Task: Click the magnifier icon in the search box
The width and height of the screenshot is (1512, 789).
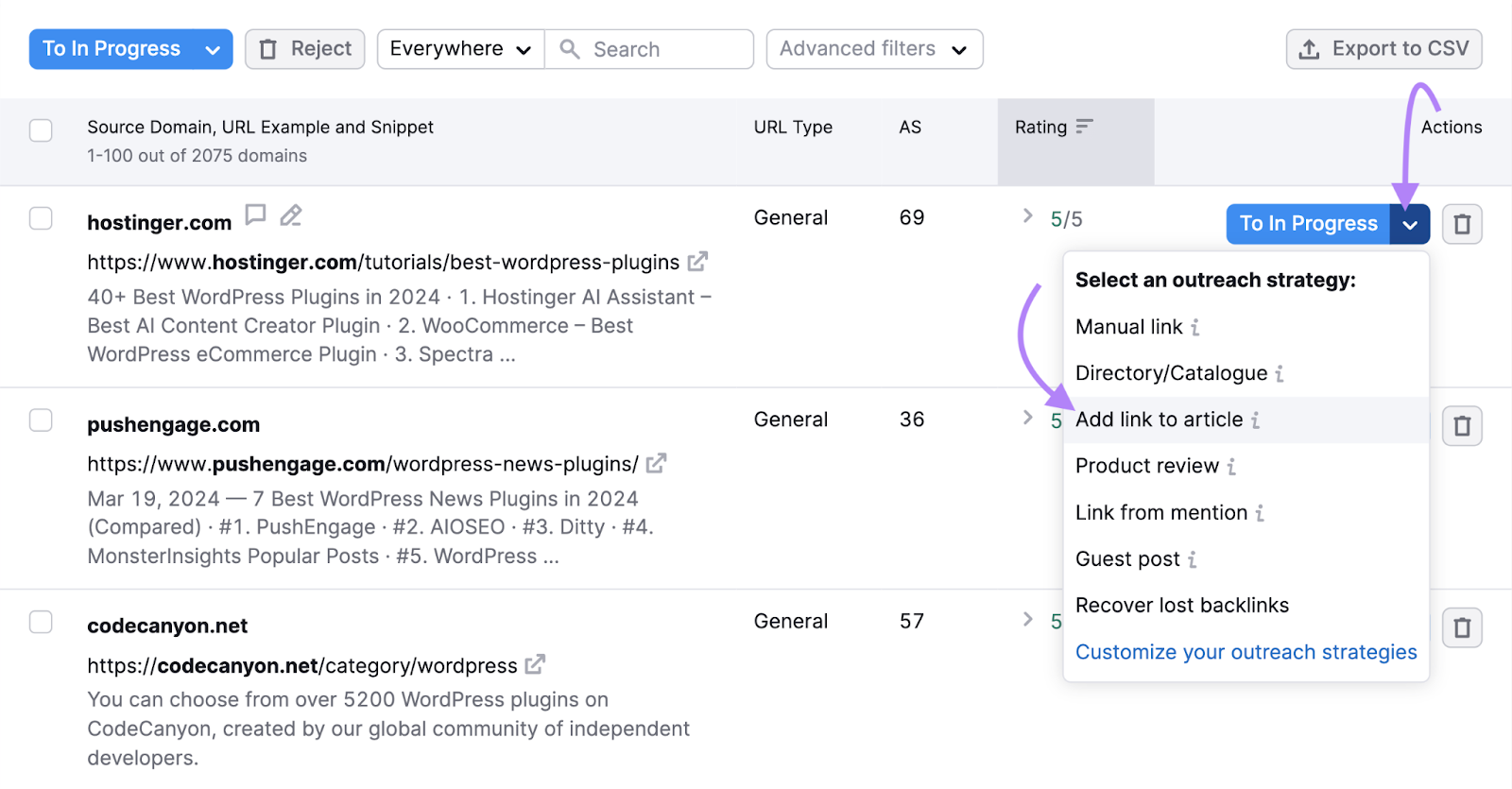Action: 570,49
